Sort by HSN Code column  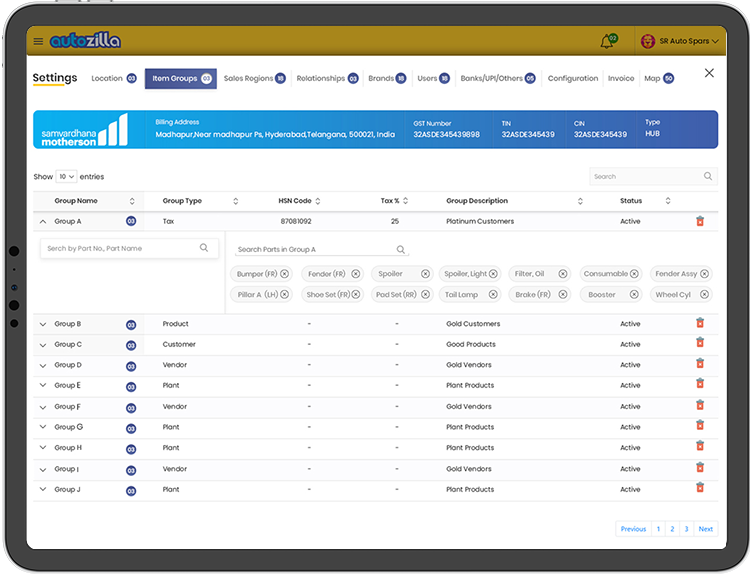(318, 201)
